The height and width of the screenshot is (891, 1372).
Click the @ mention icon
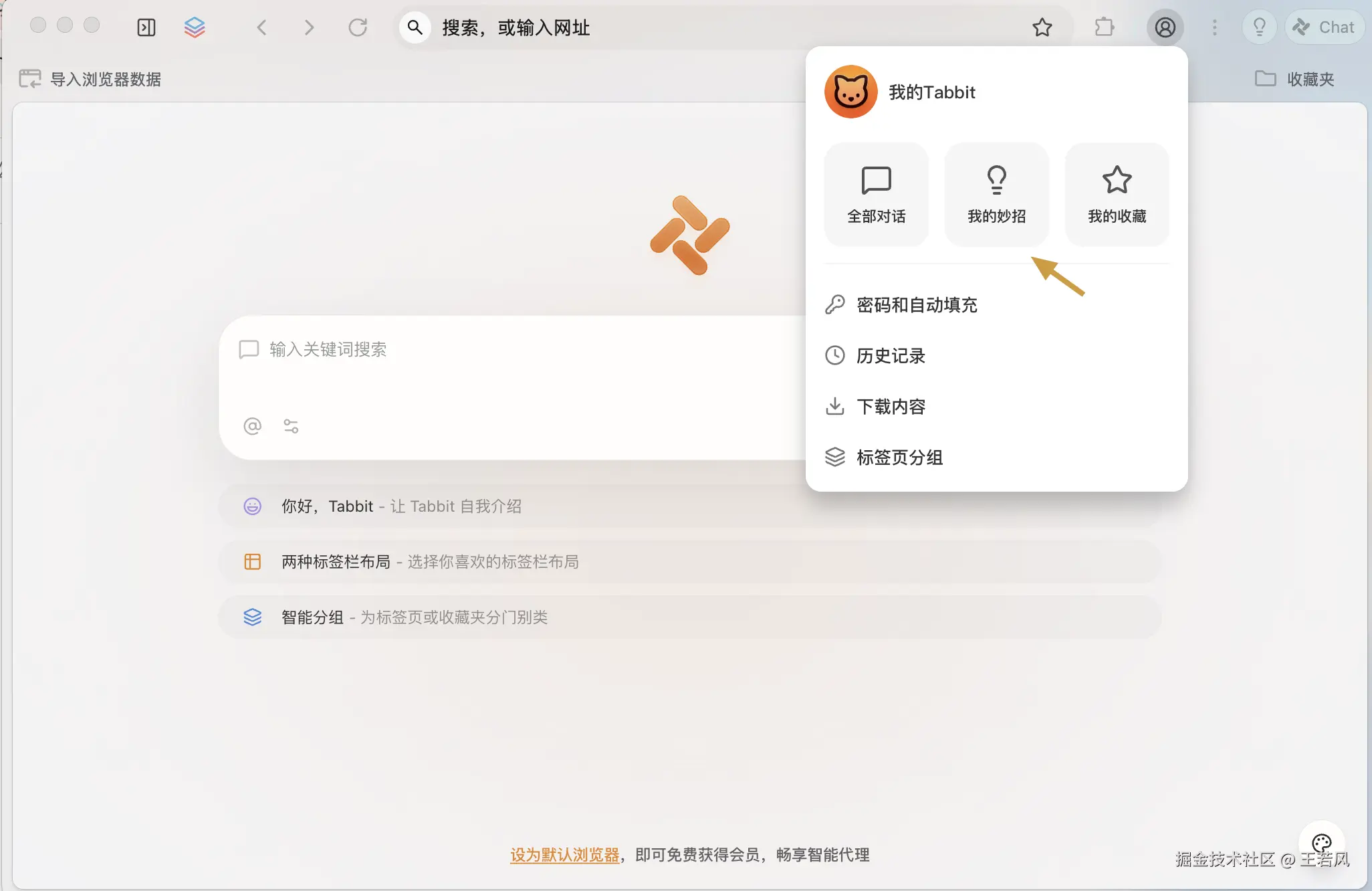click(x=252, y=426)
